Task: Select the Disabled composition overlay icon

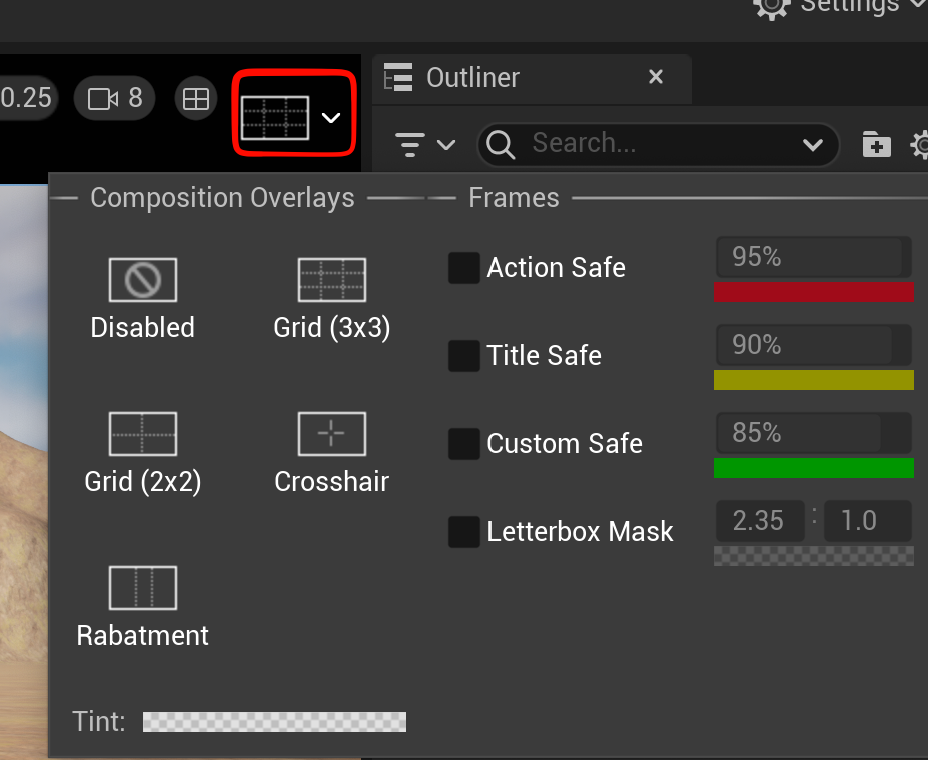Action: [142, 280]
